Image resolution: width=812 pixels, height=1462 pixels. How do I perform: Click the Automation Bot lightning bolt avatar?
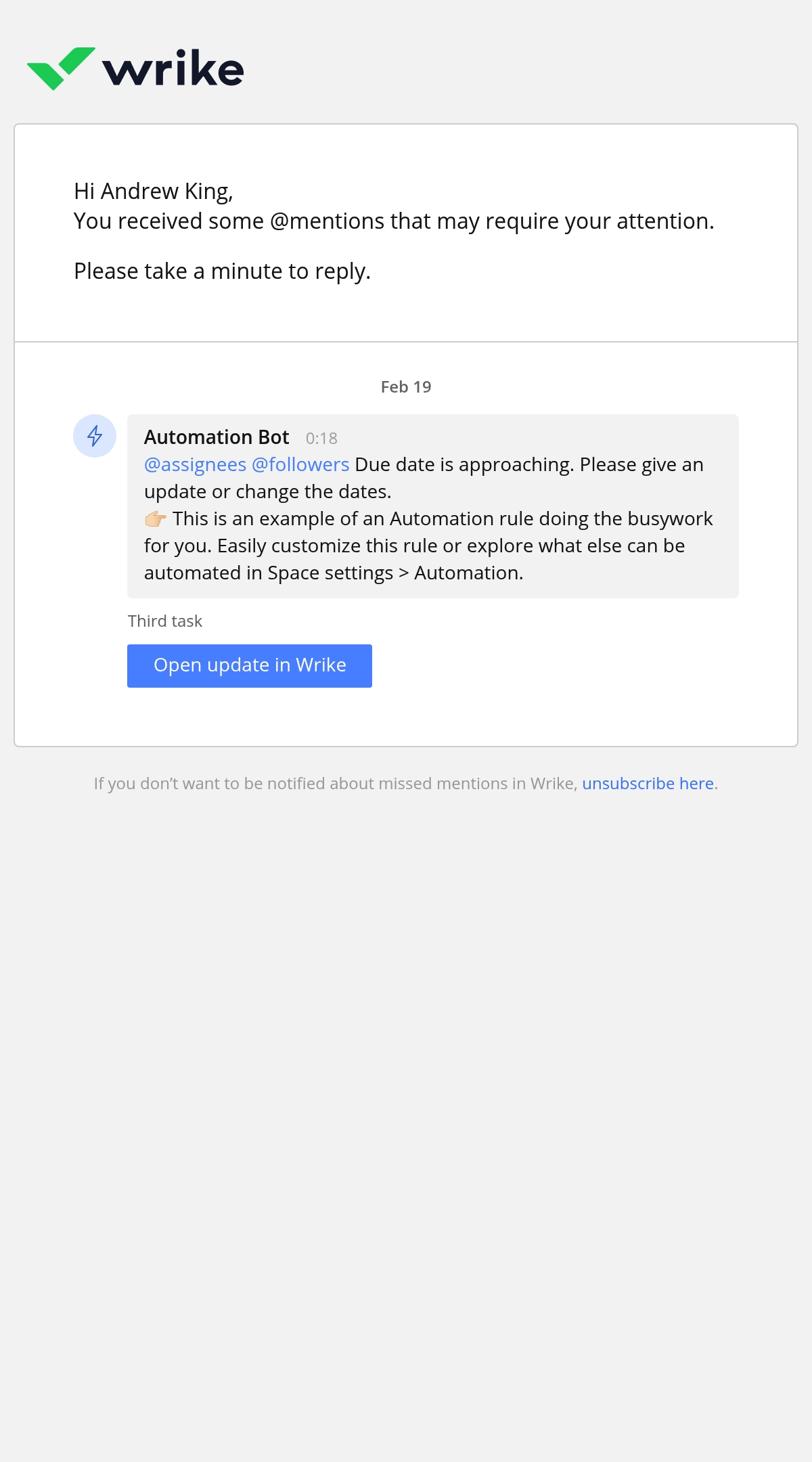tap(95, 436)
